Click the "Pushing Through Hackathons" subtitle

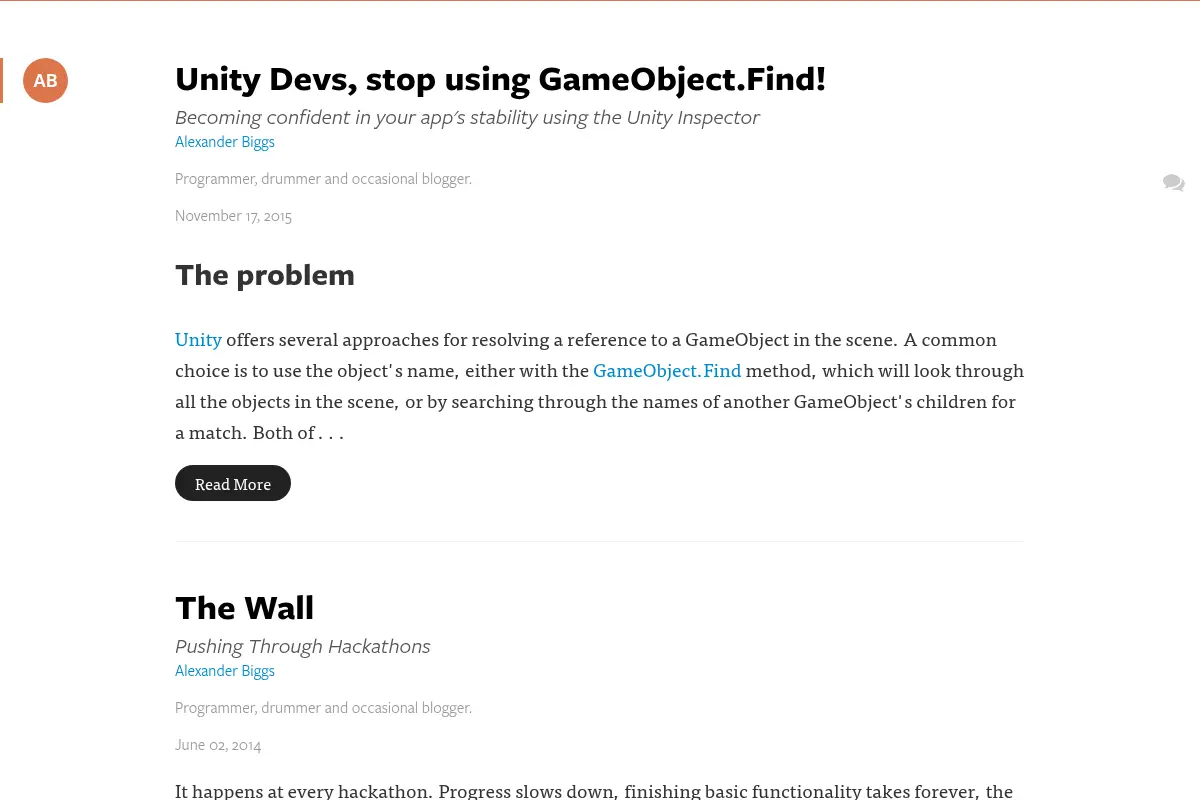pos(303,646)
